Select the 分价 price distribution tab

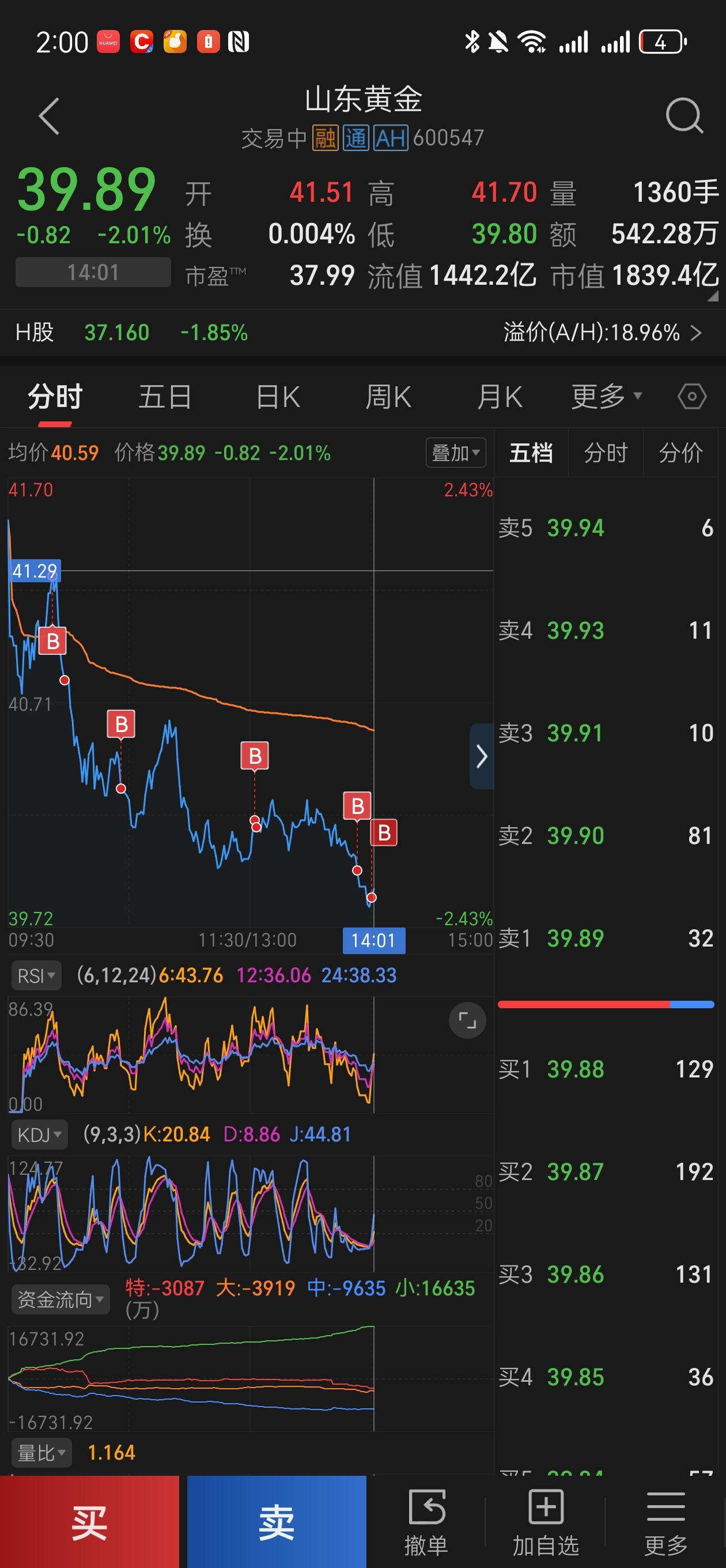(680, 453)
